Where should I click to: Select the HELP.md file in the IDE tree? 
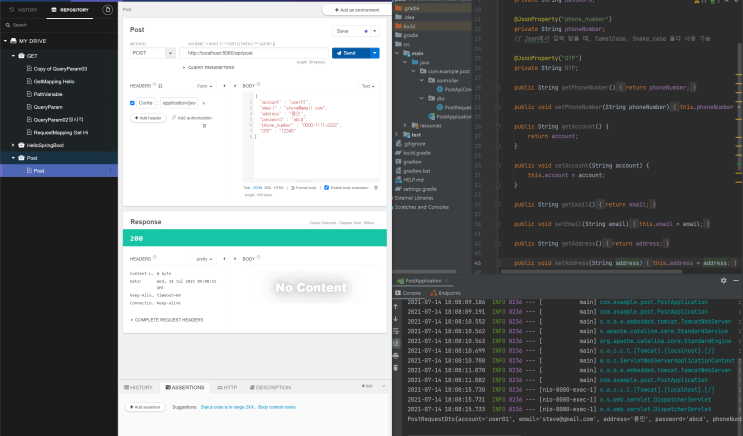[413, 180]
